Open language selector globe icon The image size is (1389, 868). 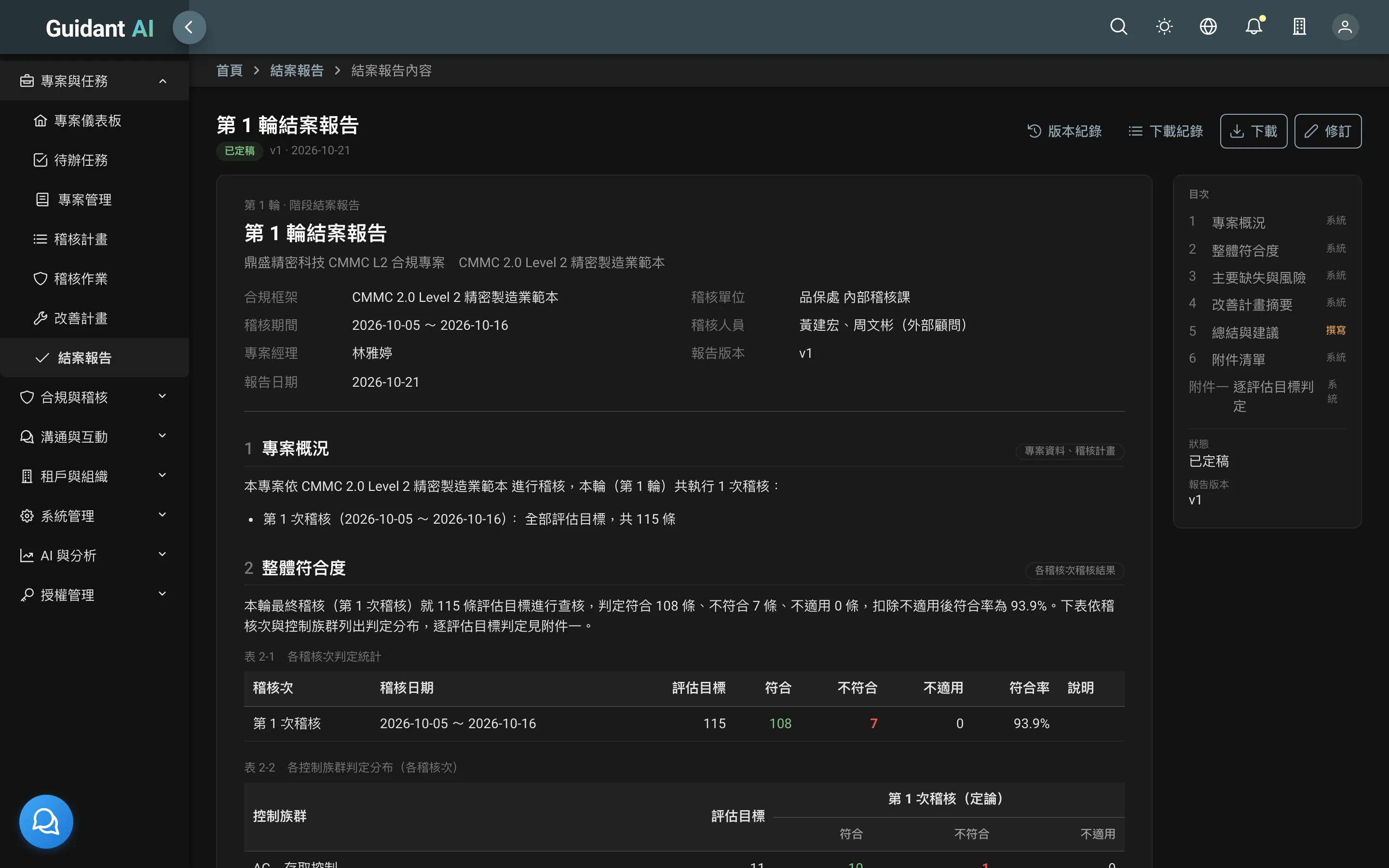(1208, 27)
